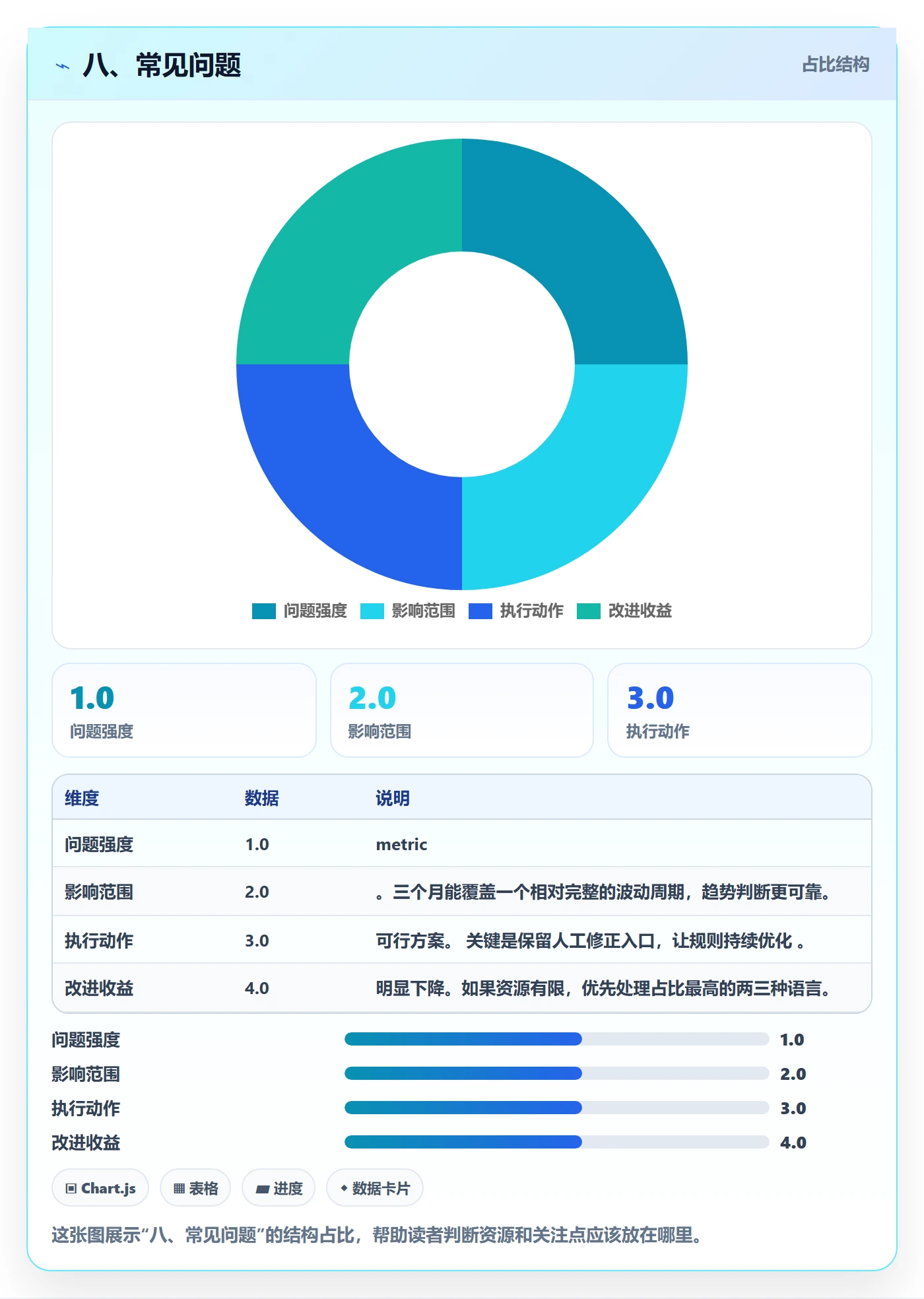Select the 改进收益 table row cell
The image size is (924, 1299).
(99, 988)
